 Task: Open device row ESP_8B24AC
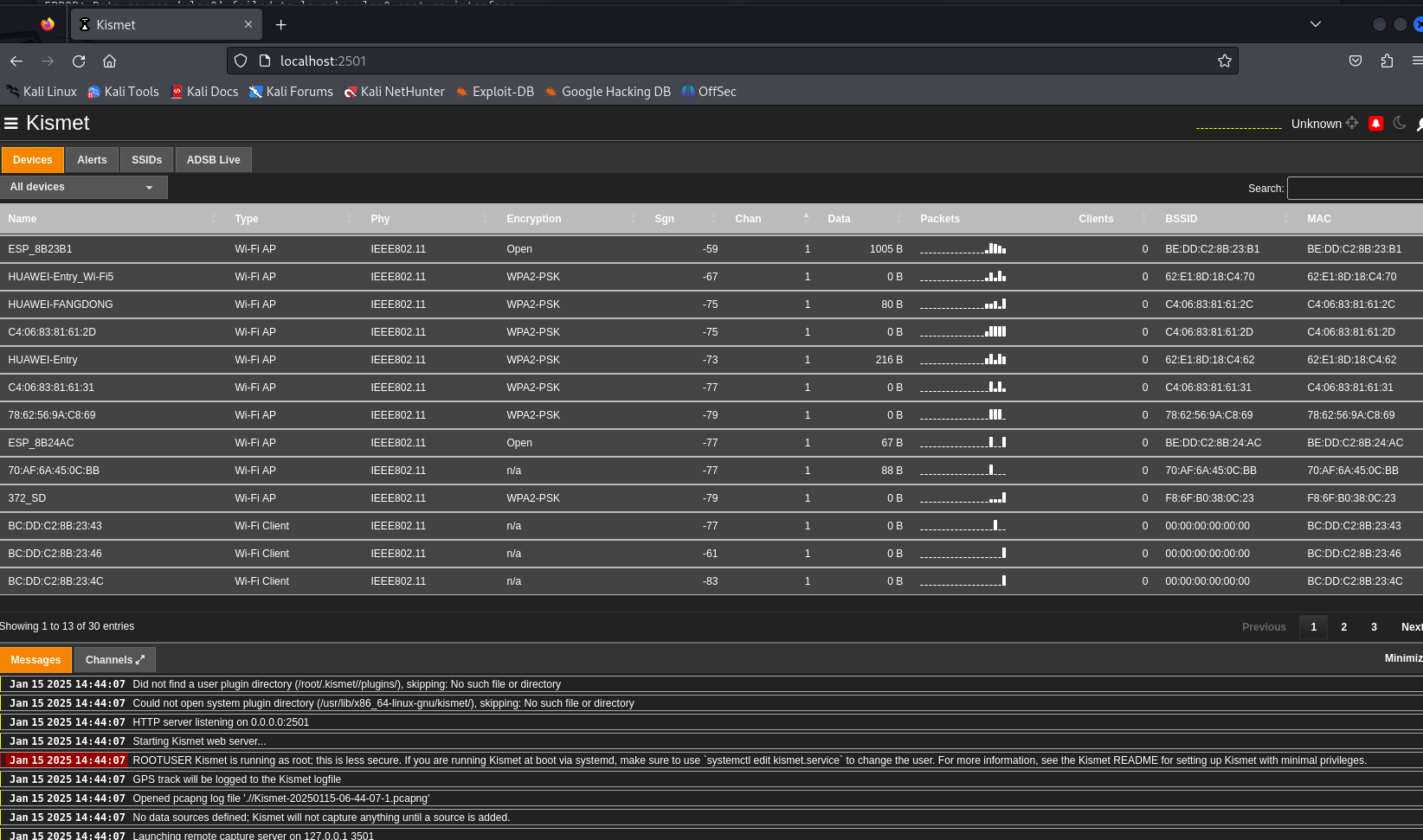coord(711,443)
